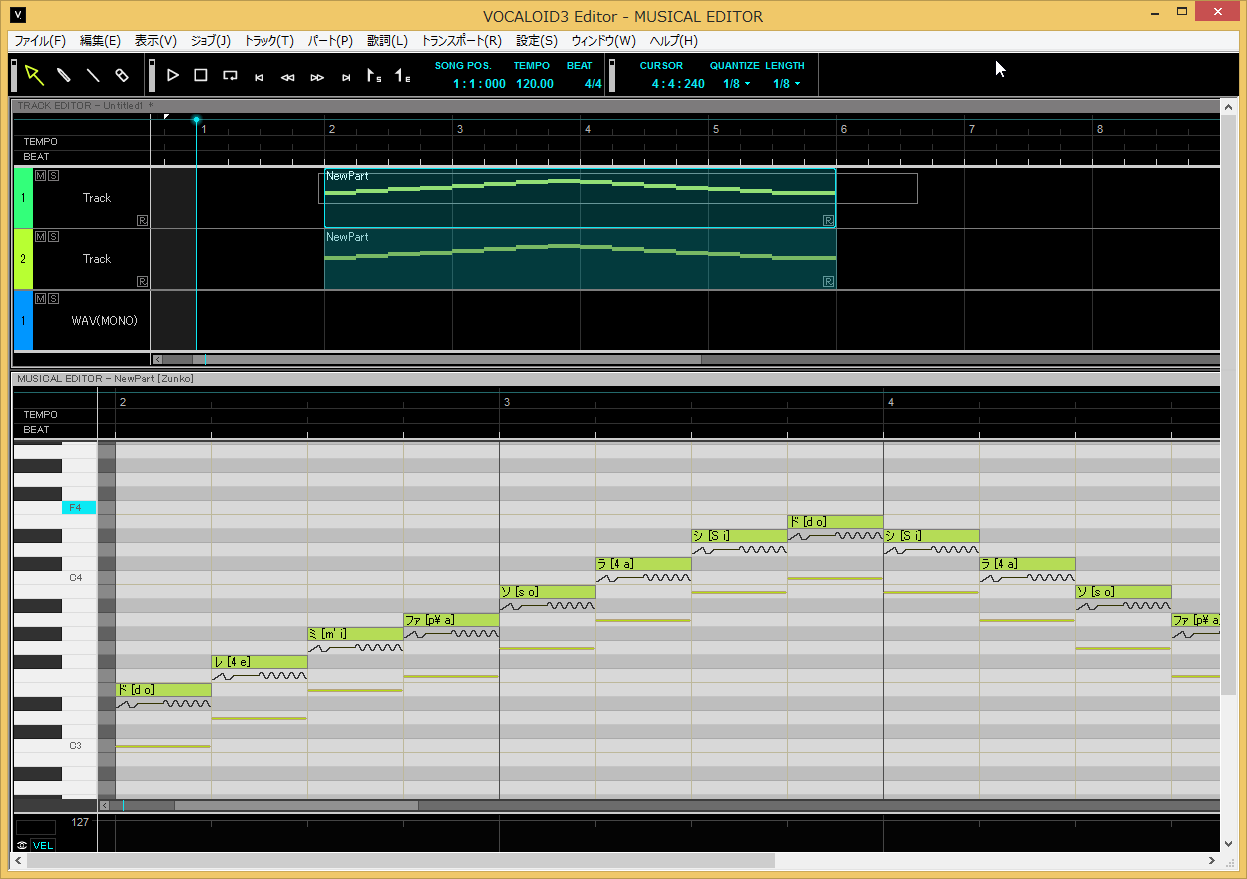1247x879 pixels.
Task: Click the yellow-green color strip of Track 2
Action: [23, 259]
